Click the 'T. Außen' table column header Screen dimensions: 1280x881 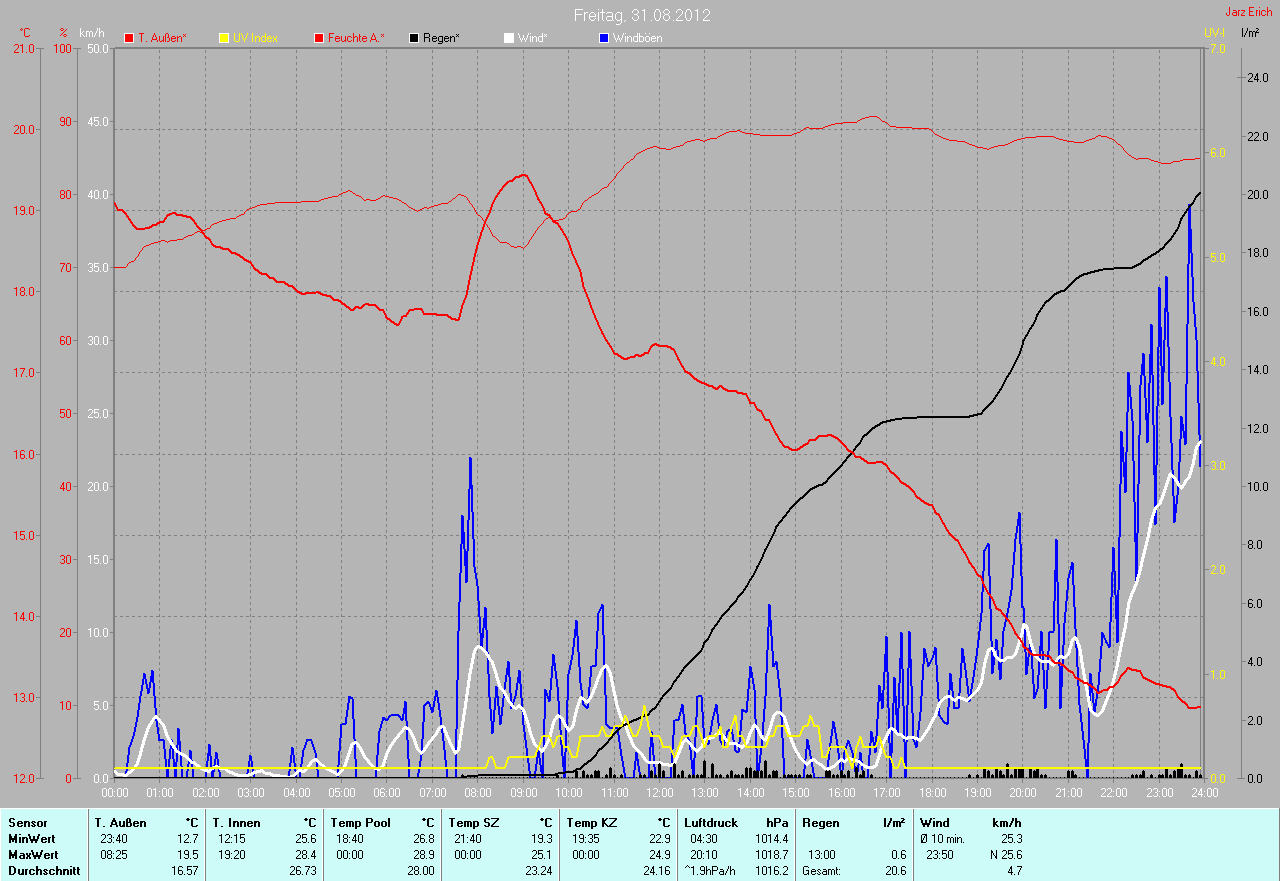120,823
